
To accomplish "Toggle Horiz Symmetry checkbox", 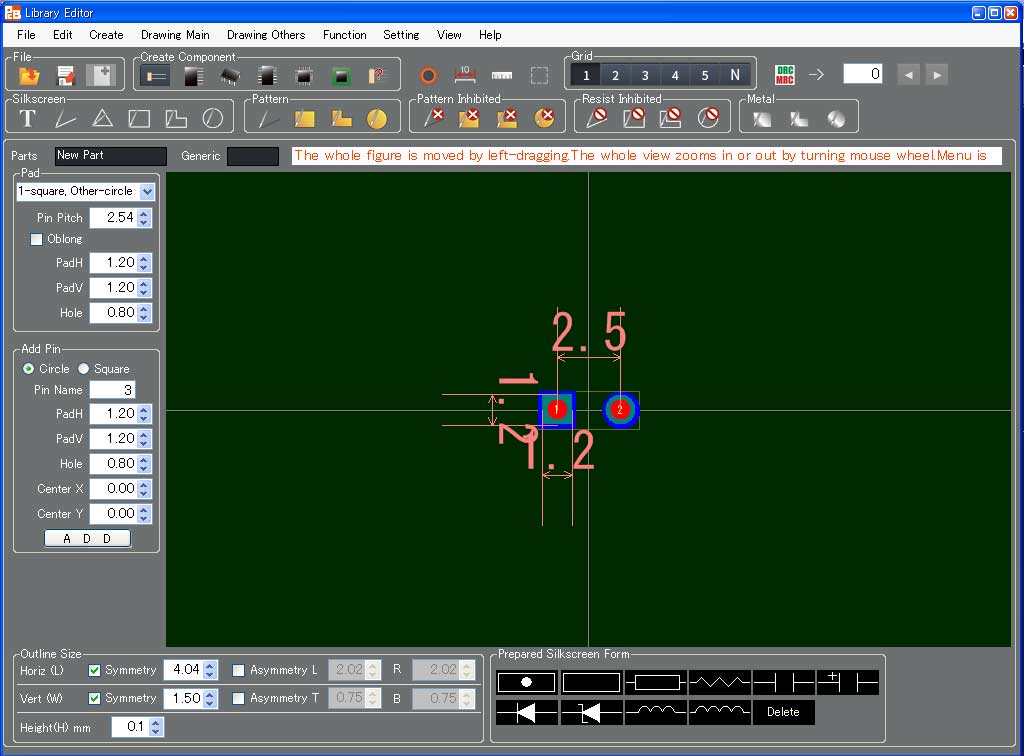I will click(94, 670).
